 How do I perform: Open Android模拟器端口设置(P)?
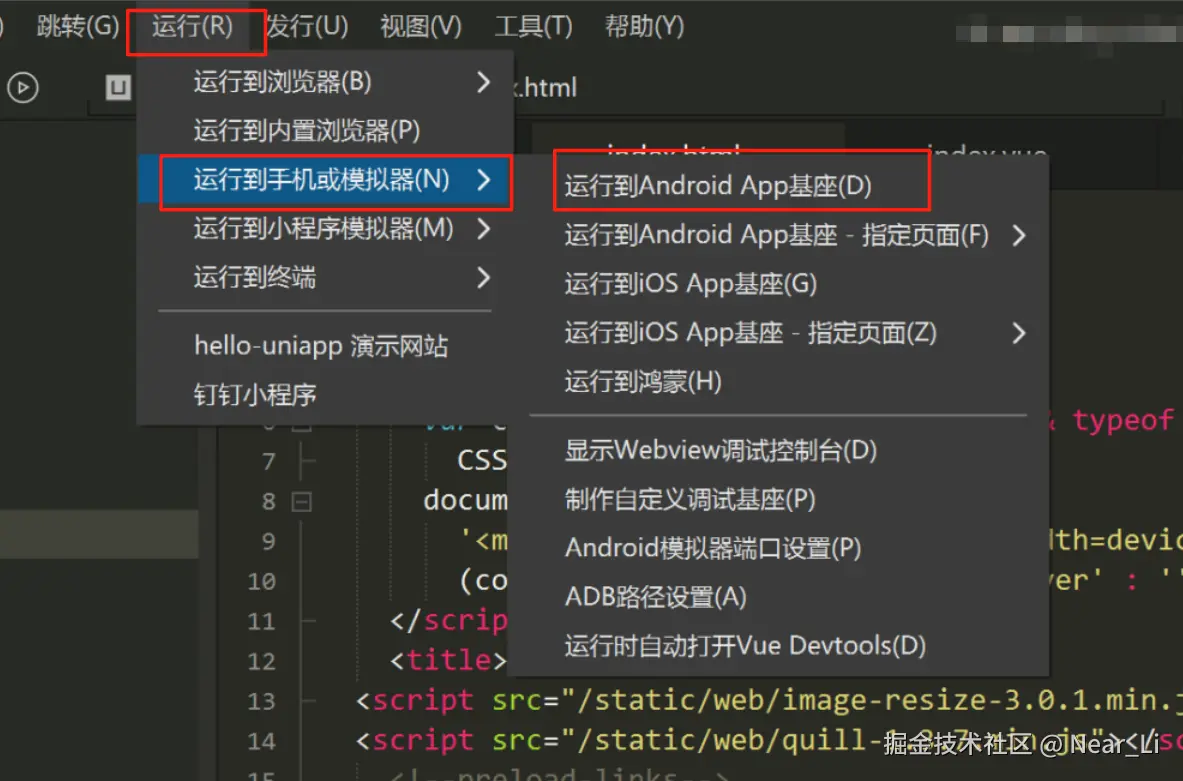713,548
